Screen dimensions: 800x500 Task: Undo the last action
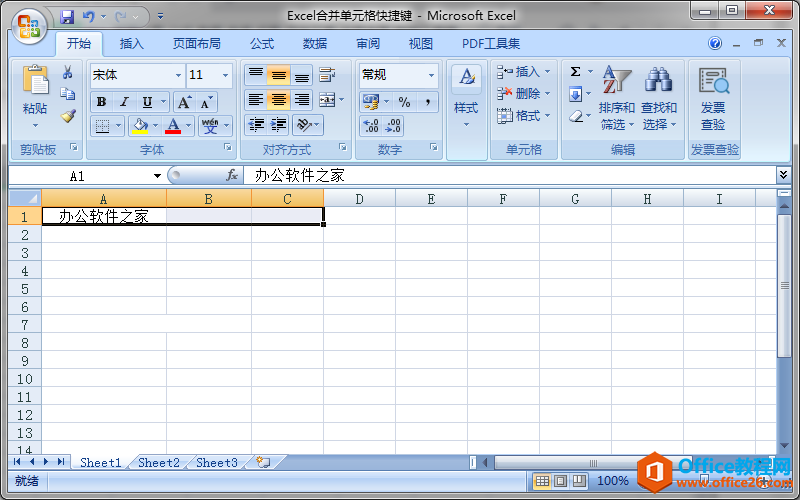(x=89, y=16)
